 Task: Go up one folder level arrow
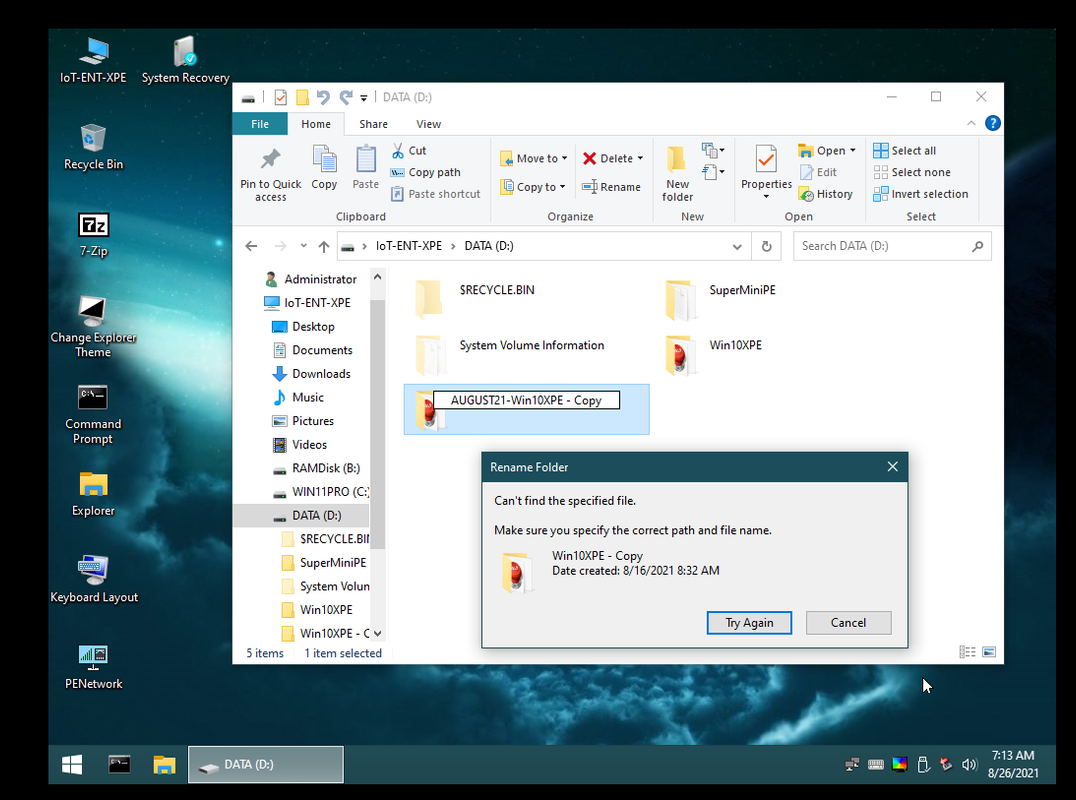[324, 246]
